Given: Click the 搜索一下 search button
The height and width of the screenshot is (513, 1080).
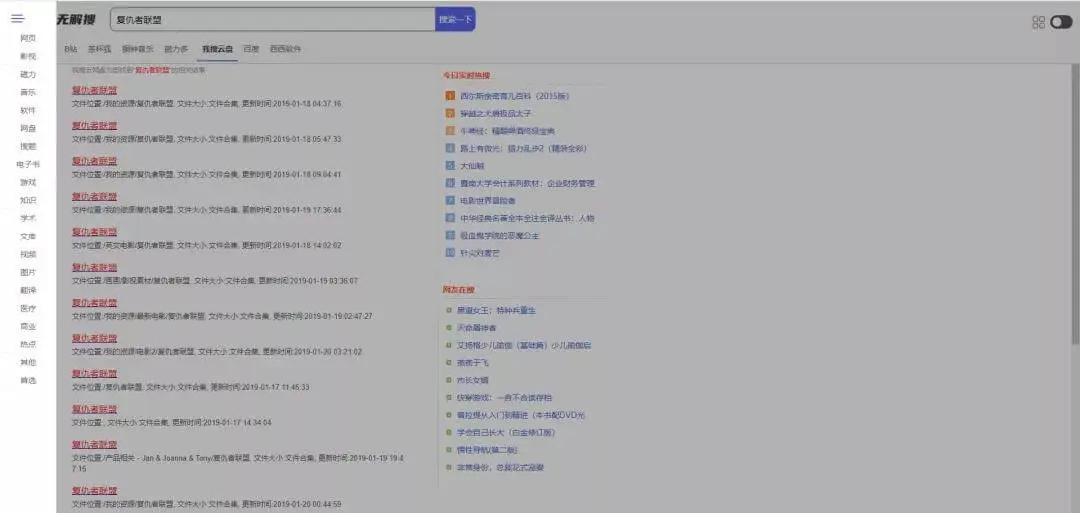Looking at the screenshot, I should pos(455,19).
